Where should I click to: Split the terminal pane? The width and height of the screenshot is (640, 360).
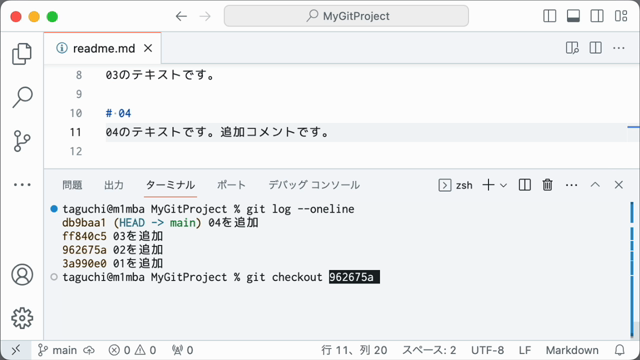(x=524, y=185)
